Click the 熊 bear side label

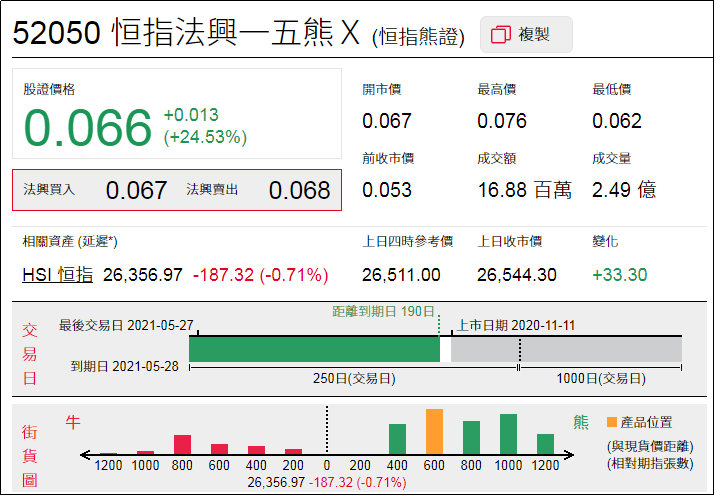[581, 423]
